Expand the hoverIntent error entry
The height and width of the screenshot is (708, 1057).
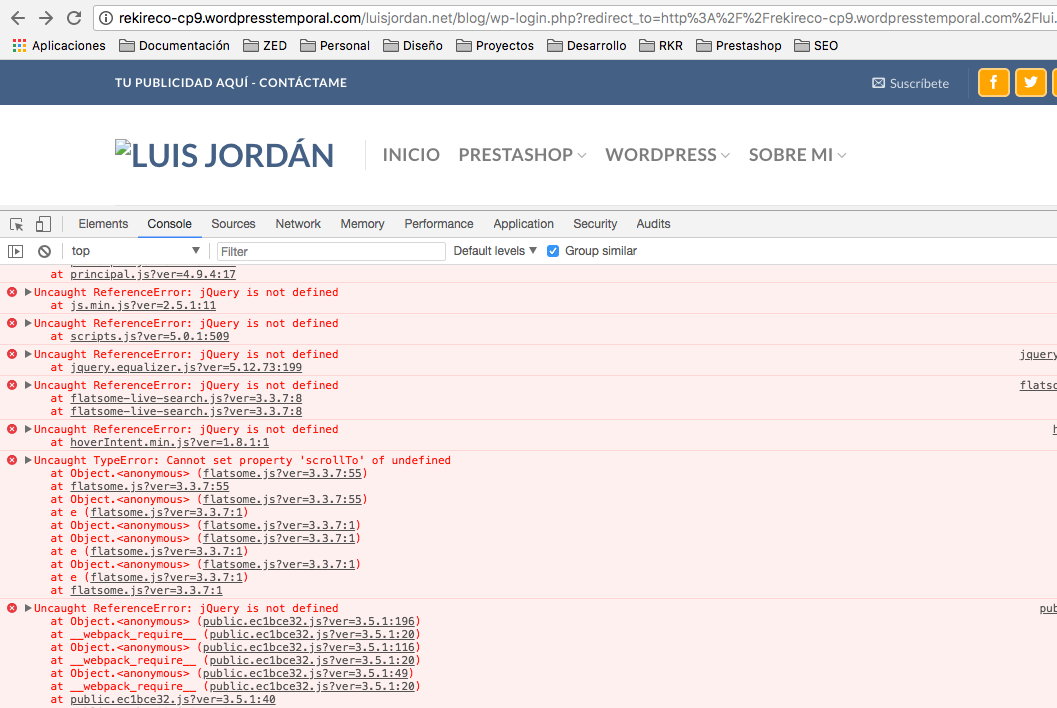(28, 429)
